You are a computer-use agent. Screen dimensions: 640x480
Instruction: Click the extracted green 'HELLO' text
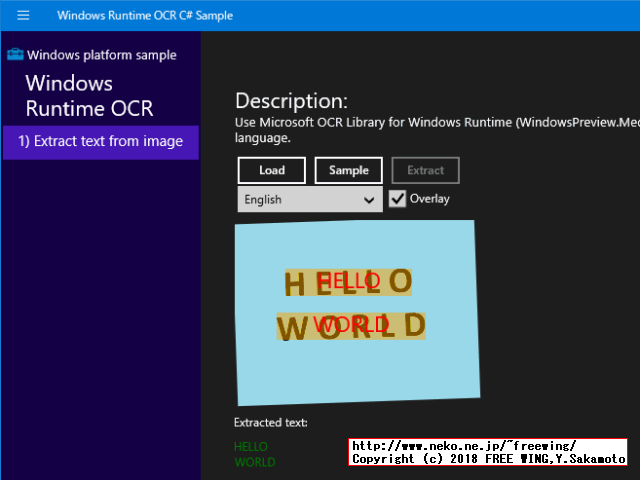pos(251,447)
